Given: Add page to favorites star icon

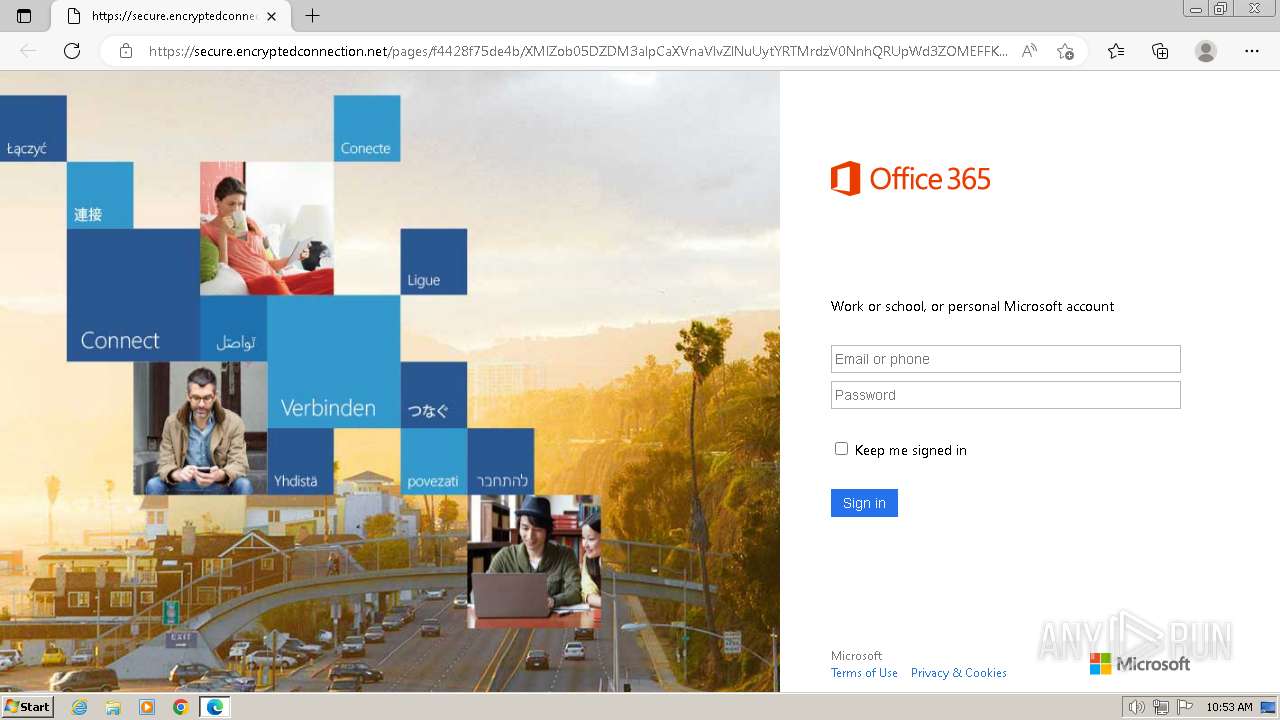Looking at the screenshot, I should coord(1065,51).
